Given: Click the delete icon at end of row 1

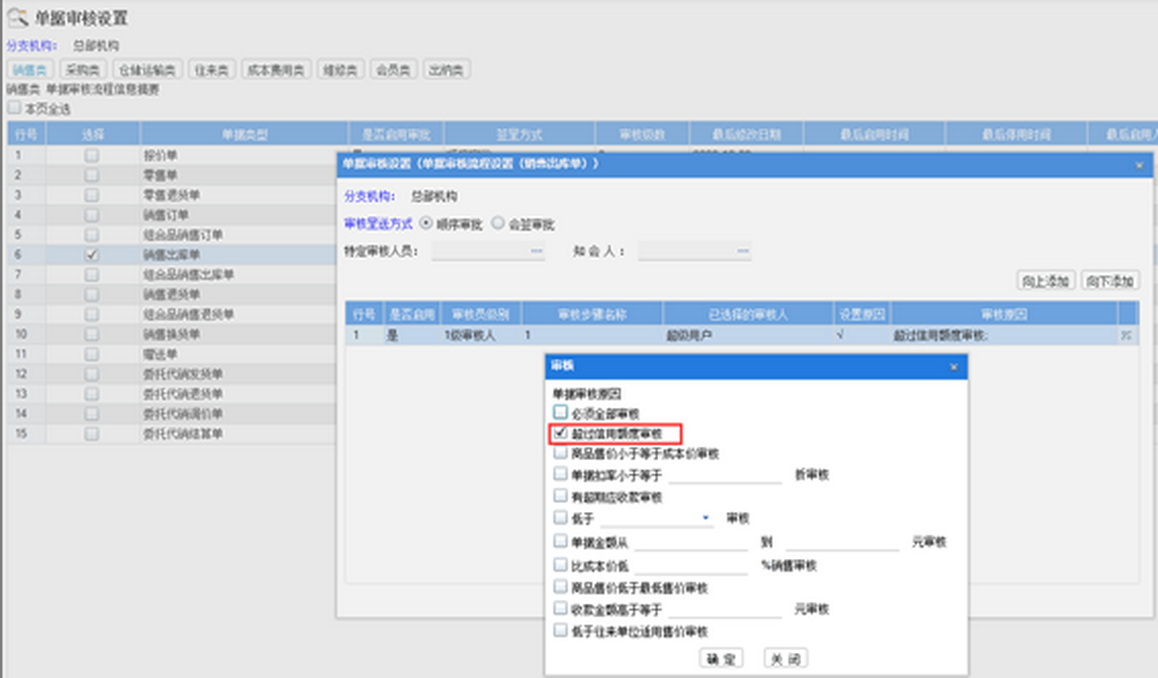Looking at the screenshot, I should pos(1126,337).
